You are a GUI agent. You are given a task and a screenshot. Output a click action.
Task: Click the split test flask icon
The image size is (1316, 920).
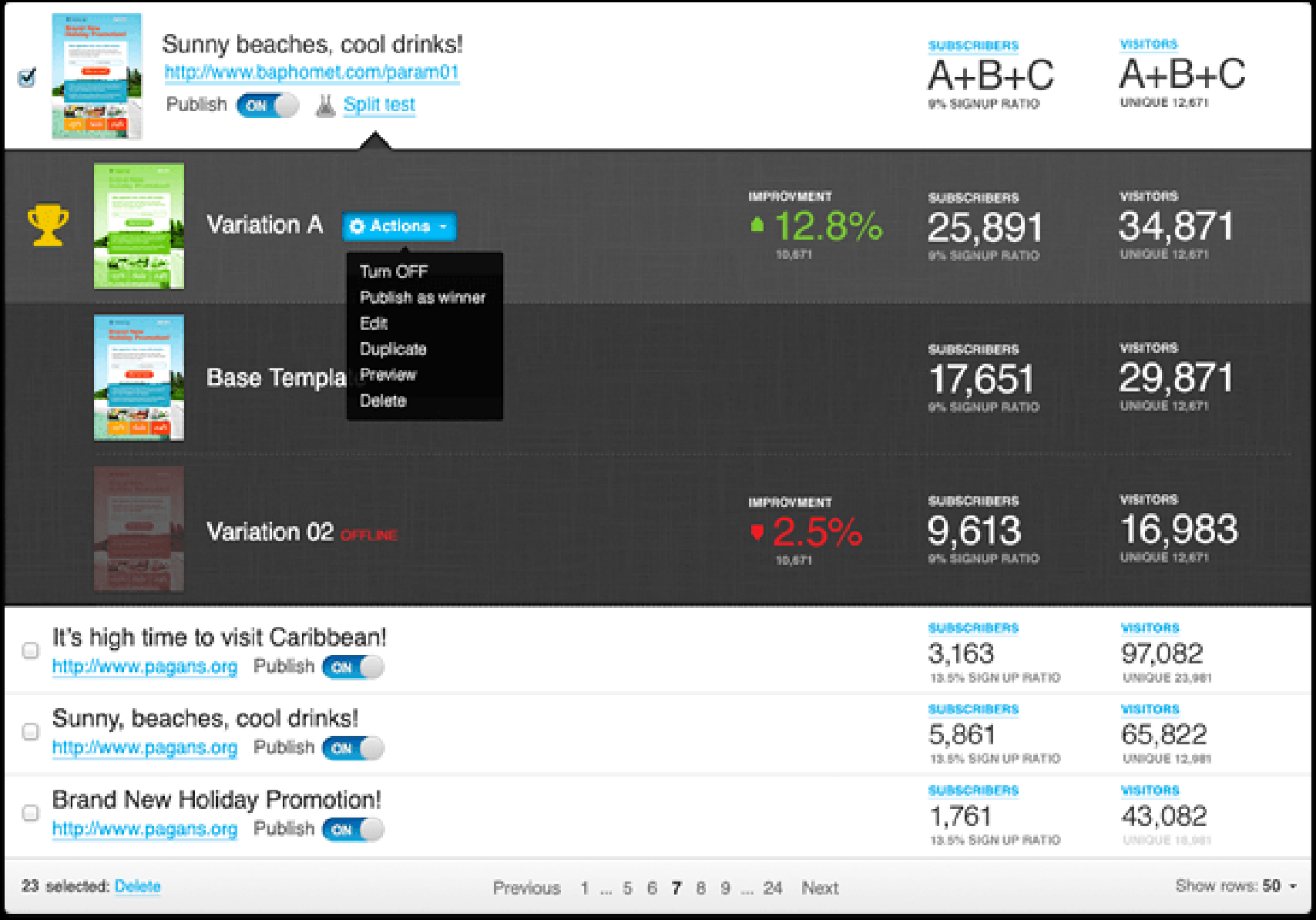pos(326,106)
